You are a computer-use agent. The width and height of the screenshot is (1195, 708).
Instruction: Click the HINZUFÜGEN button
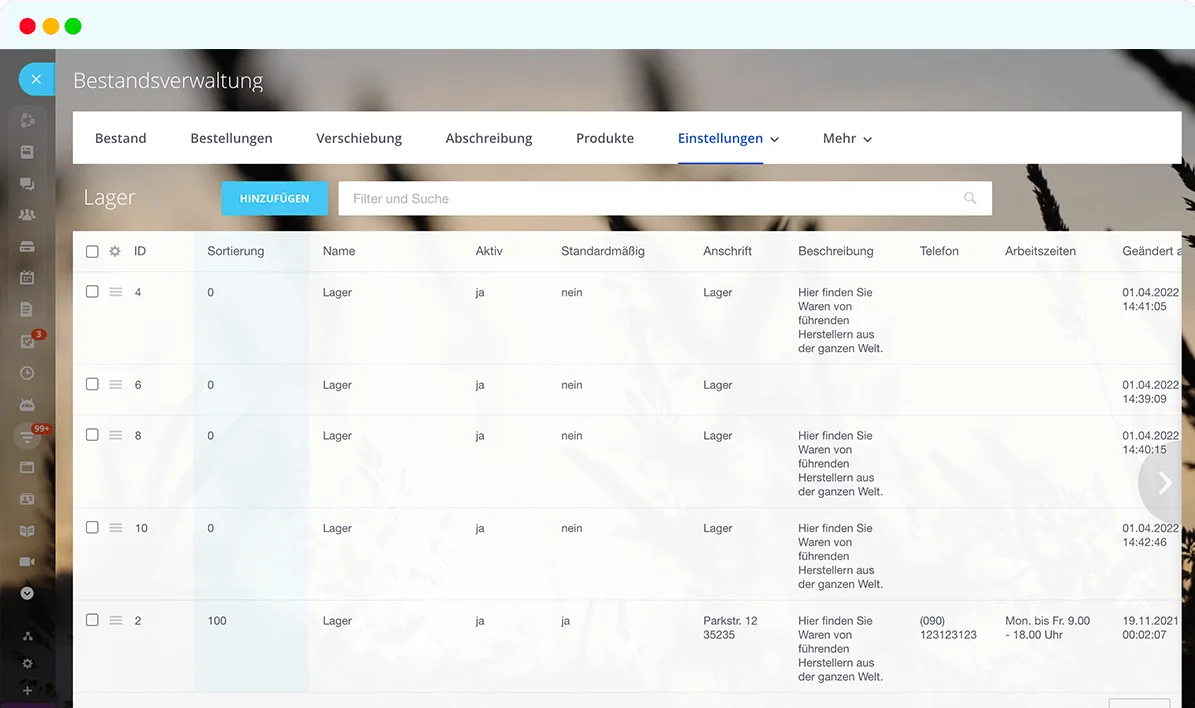pyautogui.click(x=274, y=198)
